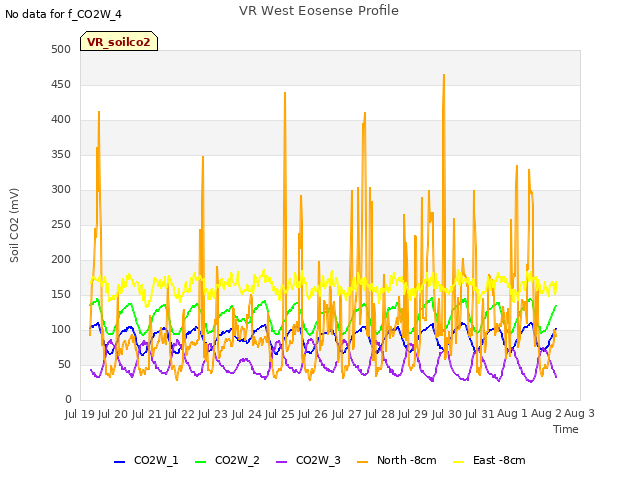The width and height of the screenshot is (640, 480).
Task: Toggle the North -8cm legend entry
Action: click(x=397, y=460)
